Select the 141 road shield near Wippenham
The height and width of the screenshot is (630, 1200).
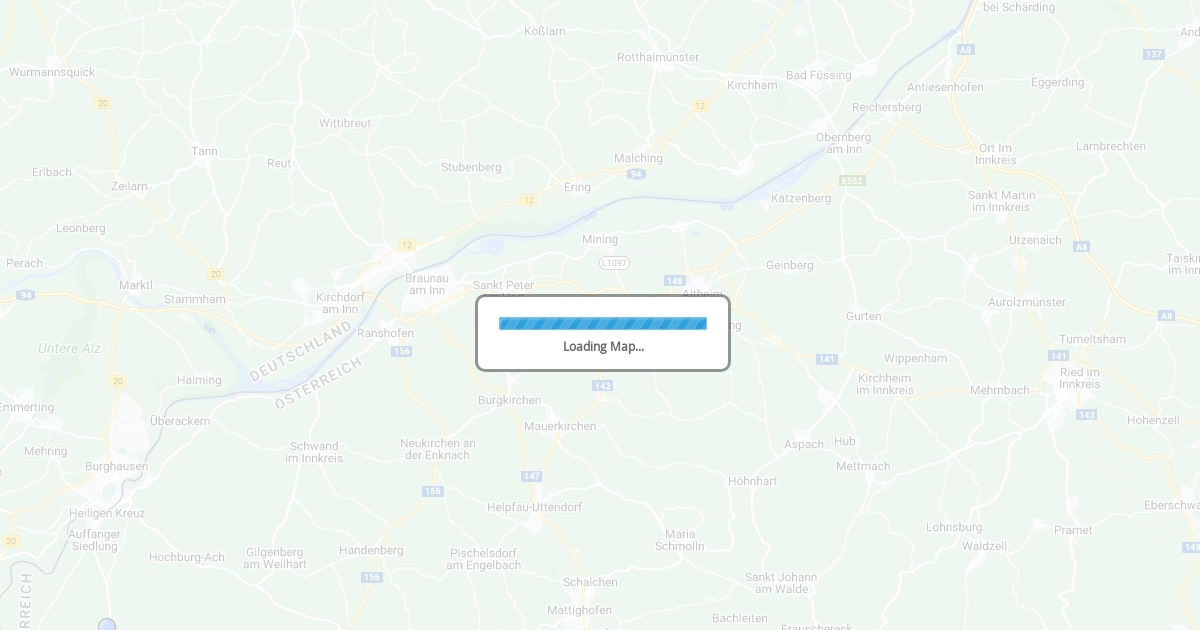[826, 358]
